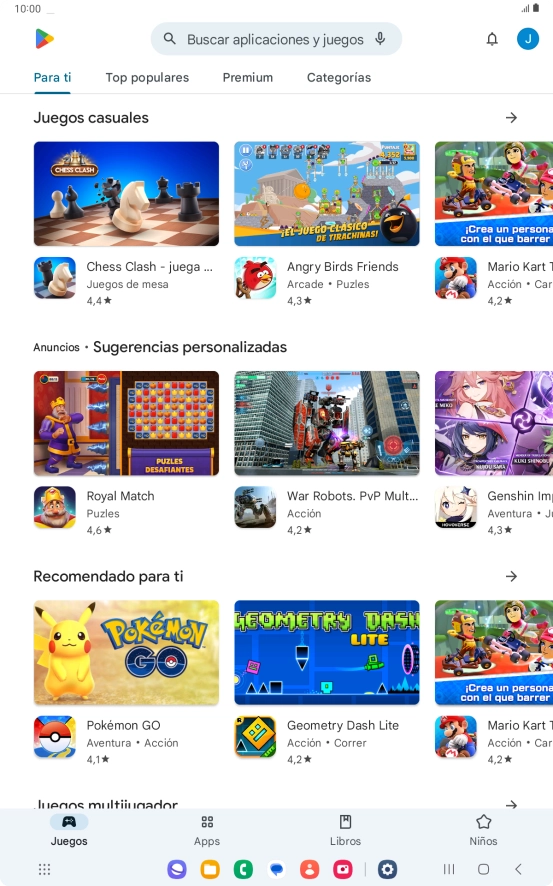Tap the Google Play logo
This screenshot has width=553, height=886.
pyautogui.click(x=44, y=39)
